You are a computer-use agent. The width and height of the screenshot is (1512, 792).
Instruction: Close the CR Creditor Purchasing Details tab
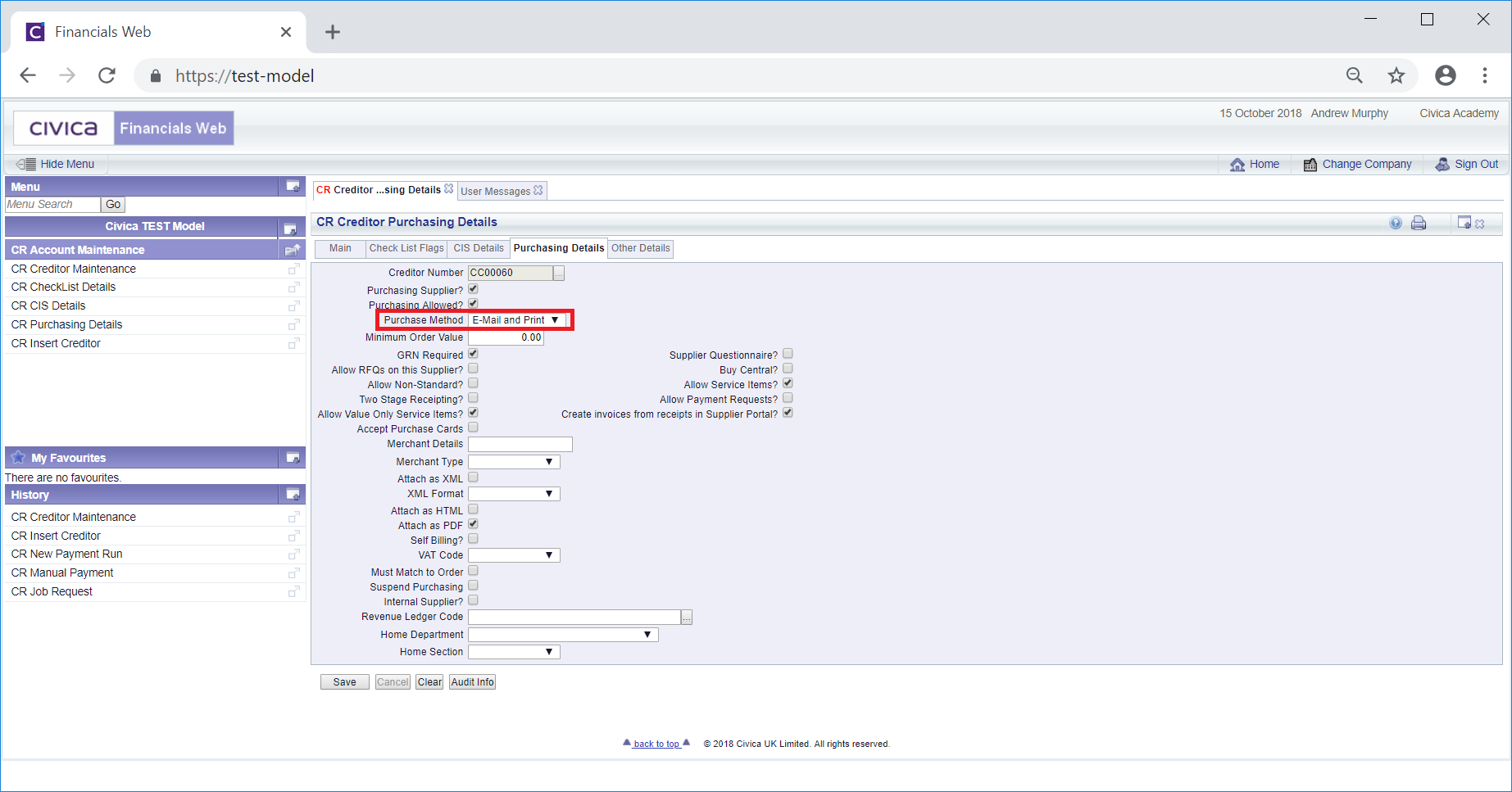click(449, 189)
